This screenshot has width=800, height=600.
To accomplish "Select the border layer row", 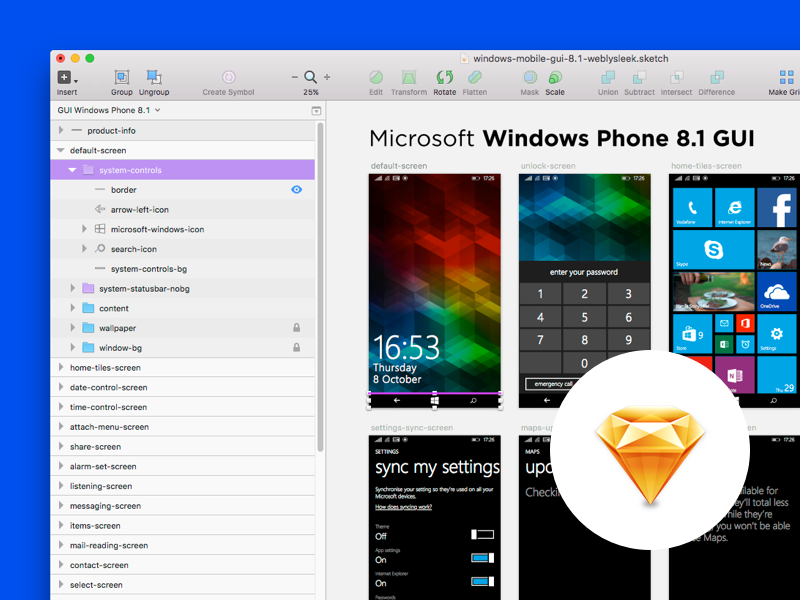I will pos(183,190).
